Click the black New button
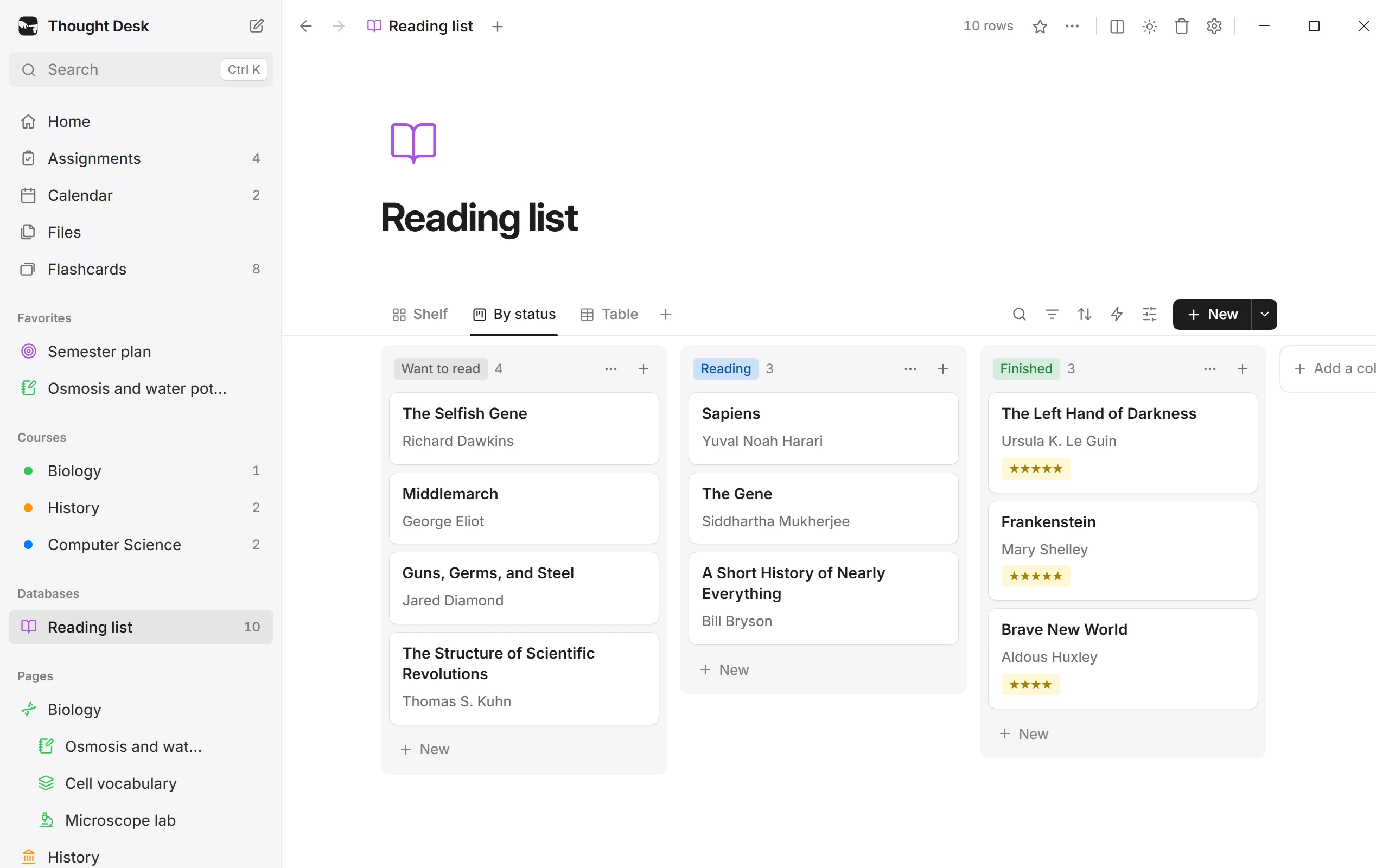Image resolution: width=1389 pixels, height=868 pixels. pos(1212,314)
